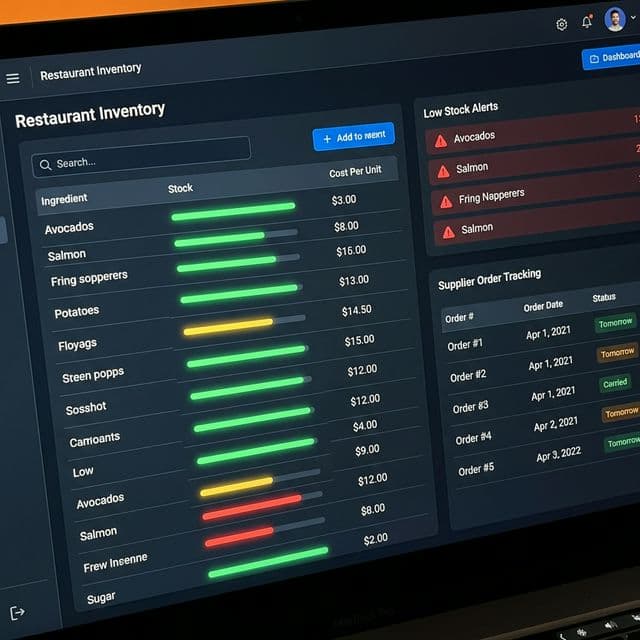Click the Apr 2, 2021 order date
This screenshot has width=640, height=640.
pos(556,424)
